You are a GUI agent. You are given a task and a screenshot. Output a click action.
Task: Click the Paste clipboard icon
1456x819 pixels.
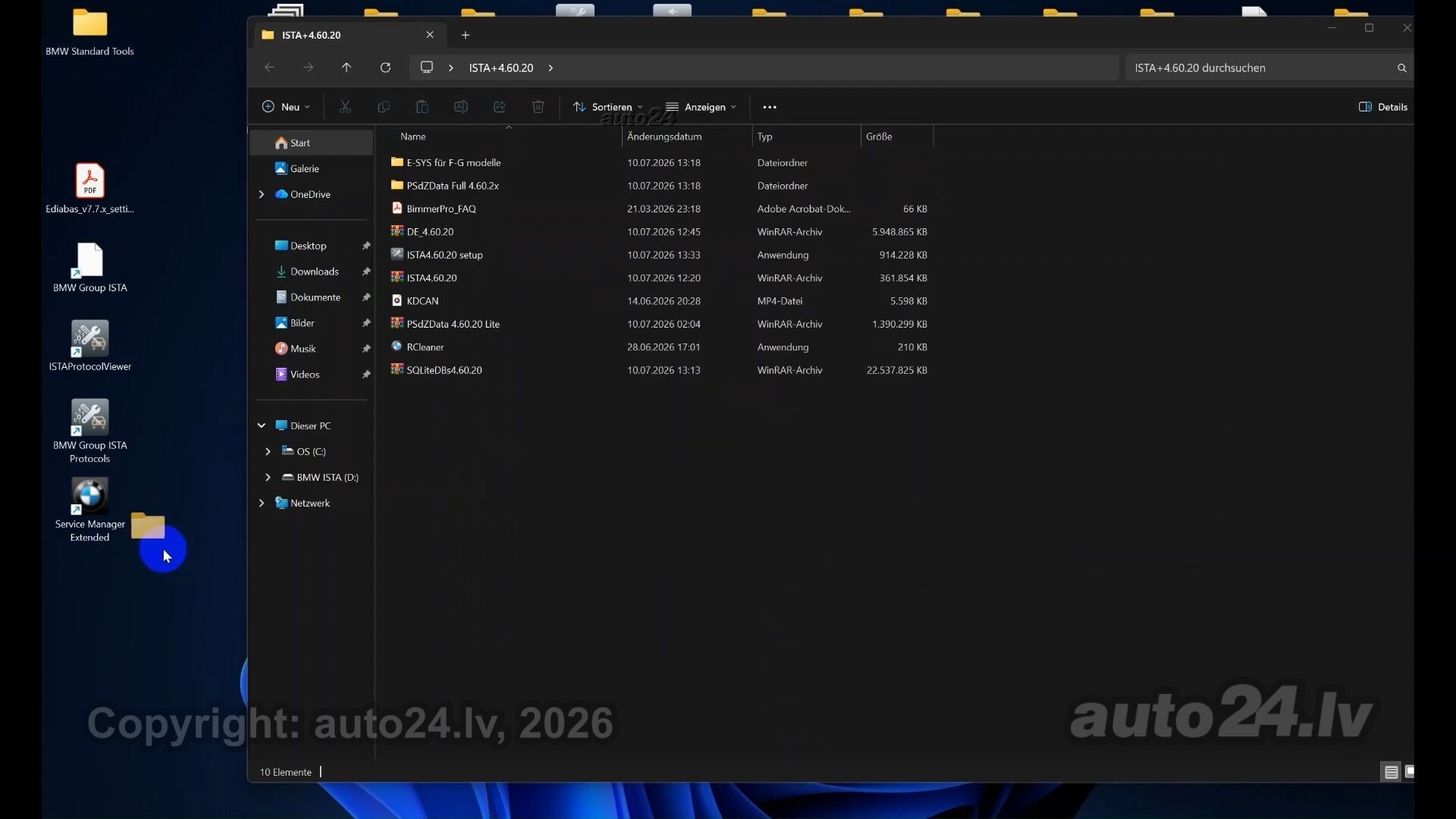[x=422, y=107]
